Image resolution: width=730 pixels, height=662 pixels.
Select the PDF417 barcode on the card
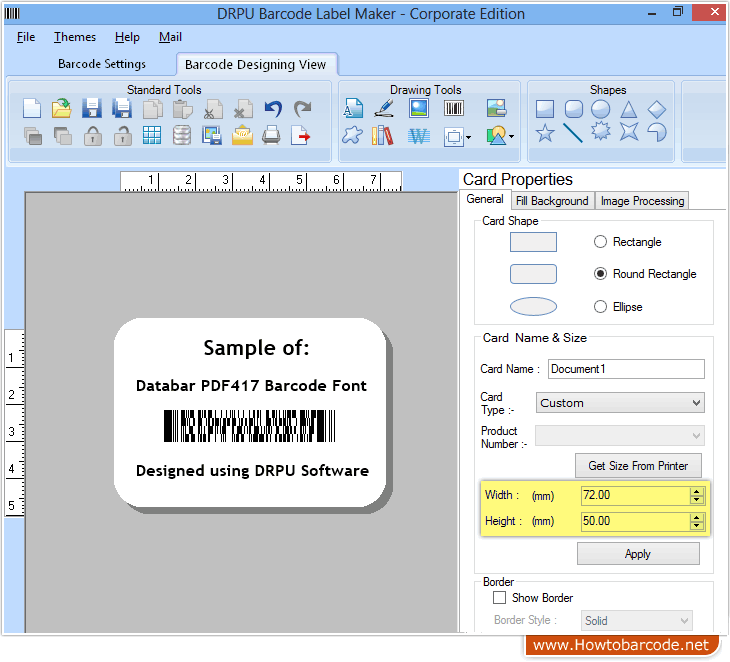pyautogui.click(x=250, y=426)
